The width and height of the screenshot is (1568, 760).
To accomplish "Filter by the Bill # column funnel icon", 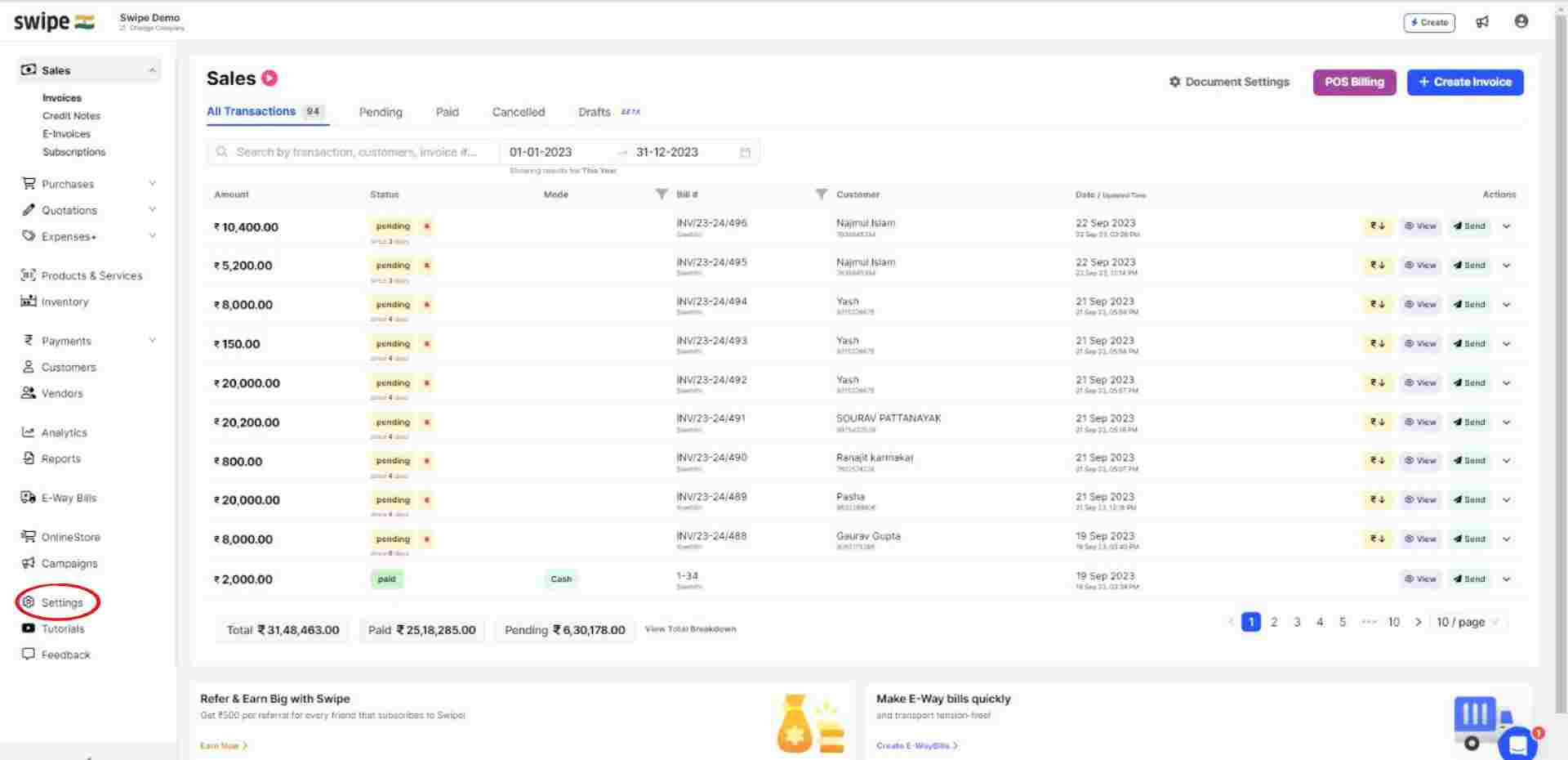I will point(822,194).
